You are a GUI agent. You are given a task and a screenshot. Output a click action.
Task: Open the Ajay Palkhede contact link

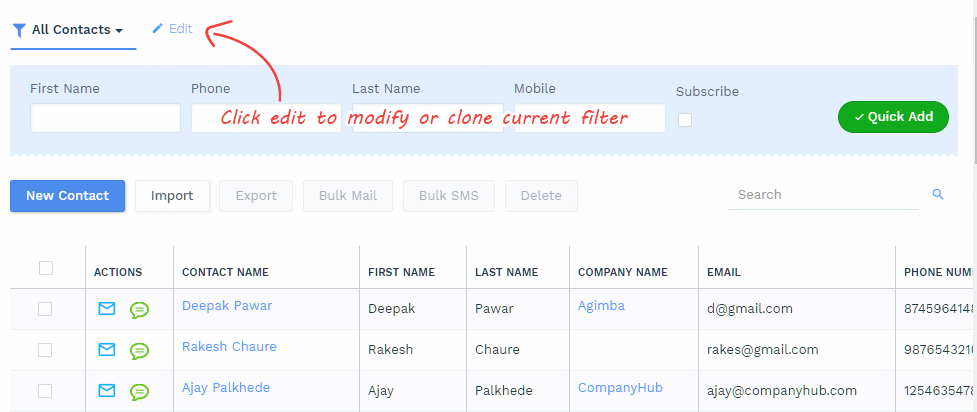pos(226,388)
